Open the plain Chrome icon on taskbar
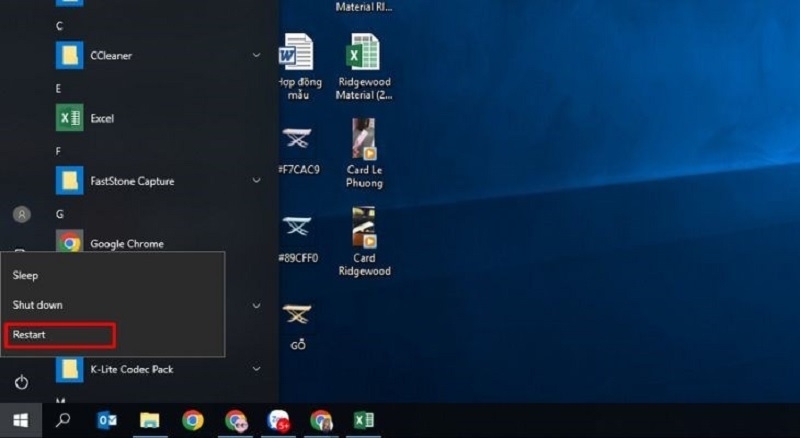Viewport: 800px width, 438px height. (193, 420)
